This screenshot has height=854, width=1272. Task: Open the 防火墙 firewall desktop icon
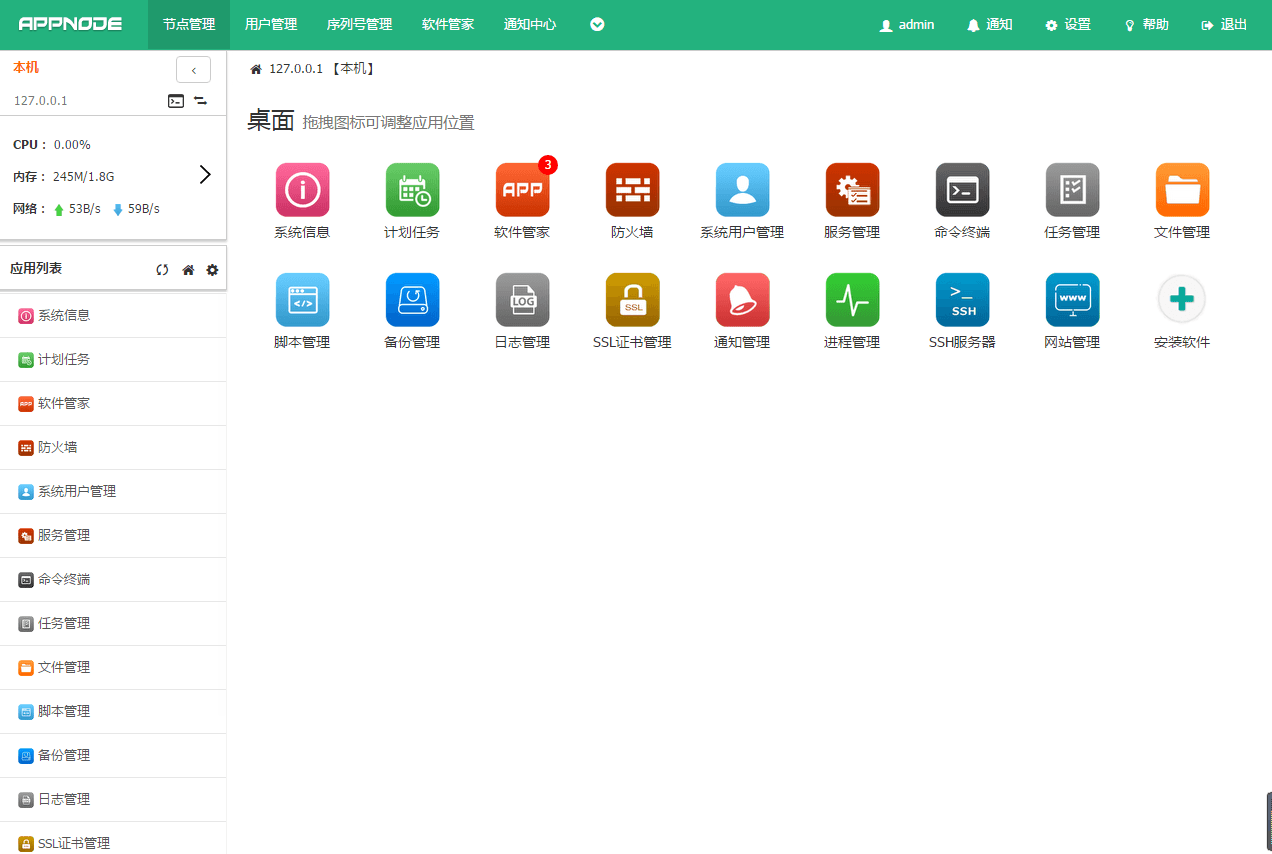pos(632,190)
